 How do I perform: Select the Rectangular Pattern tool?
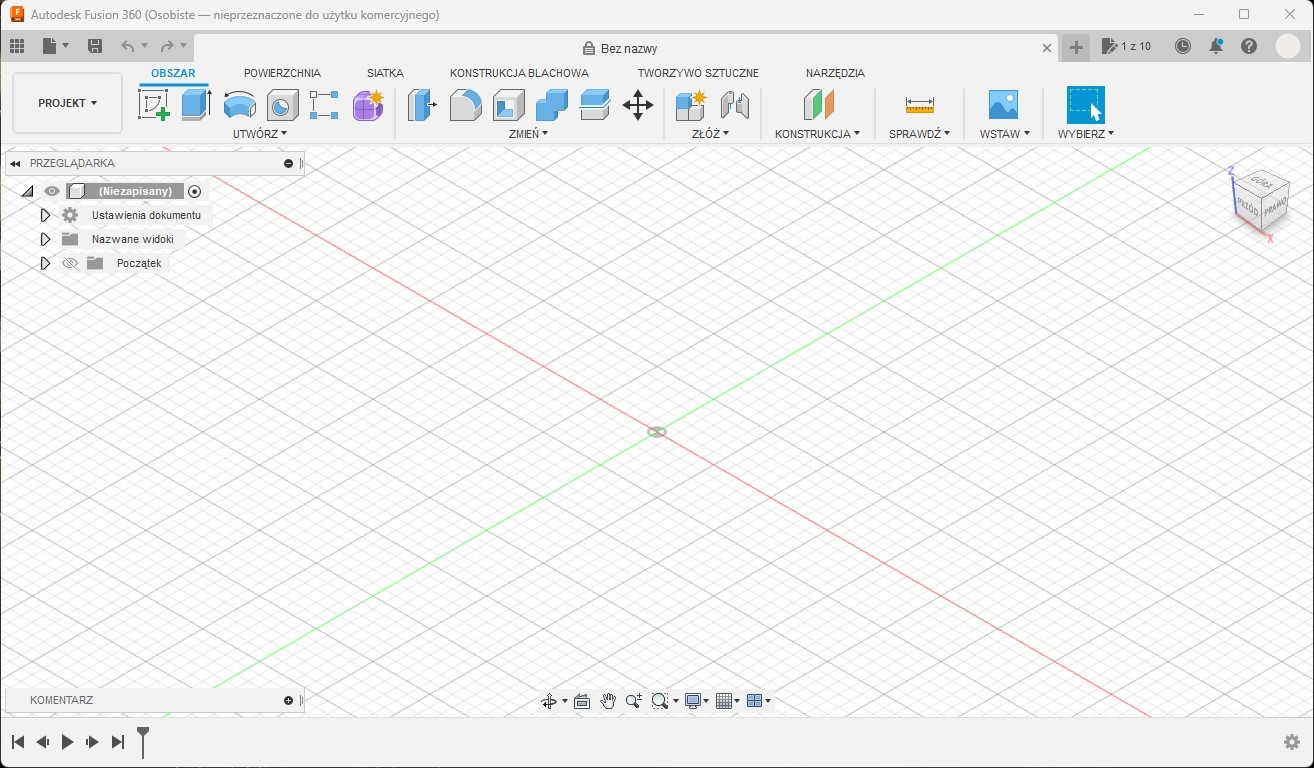pyautogui.click(x=324, y=105)
